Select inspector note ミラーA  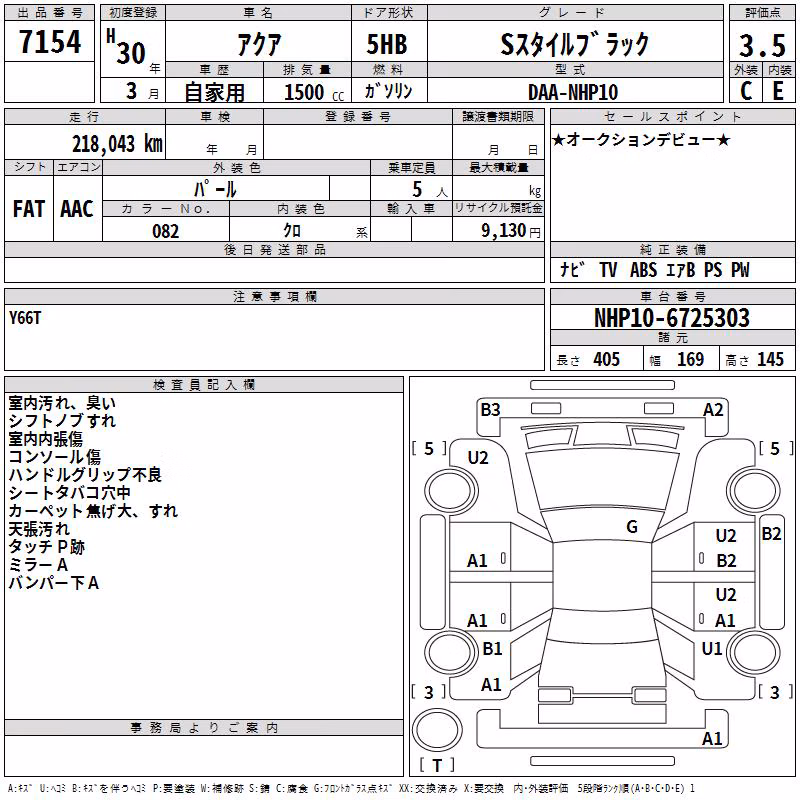click(x=38, y=564)
